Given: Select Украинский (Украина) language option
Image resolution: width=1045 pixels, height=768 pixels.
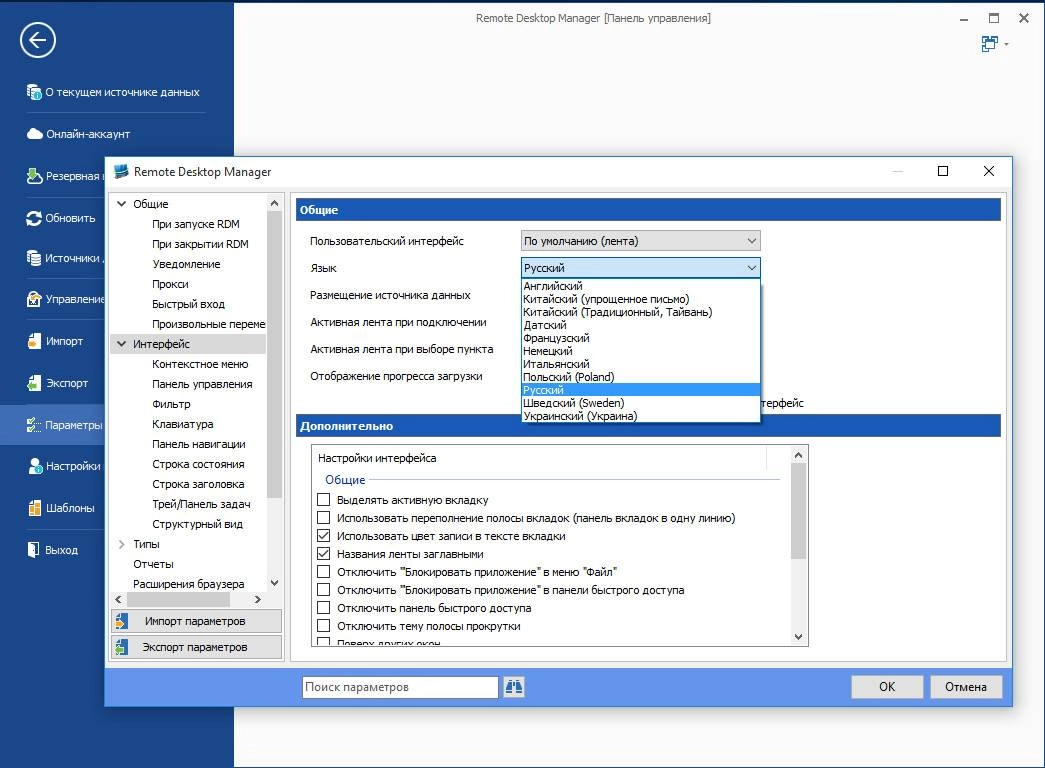Looking at the screenshot, I should tap(640, 416).
